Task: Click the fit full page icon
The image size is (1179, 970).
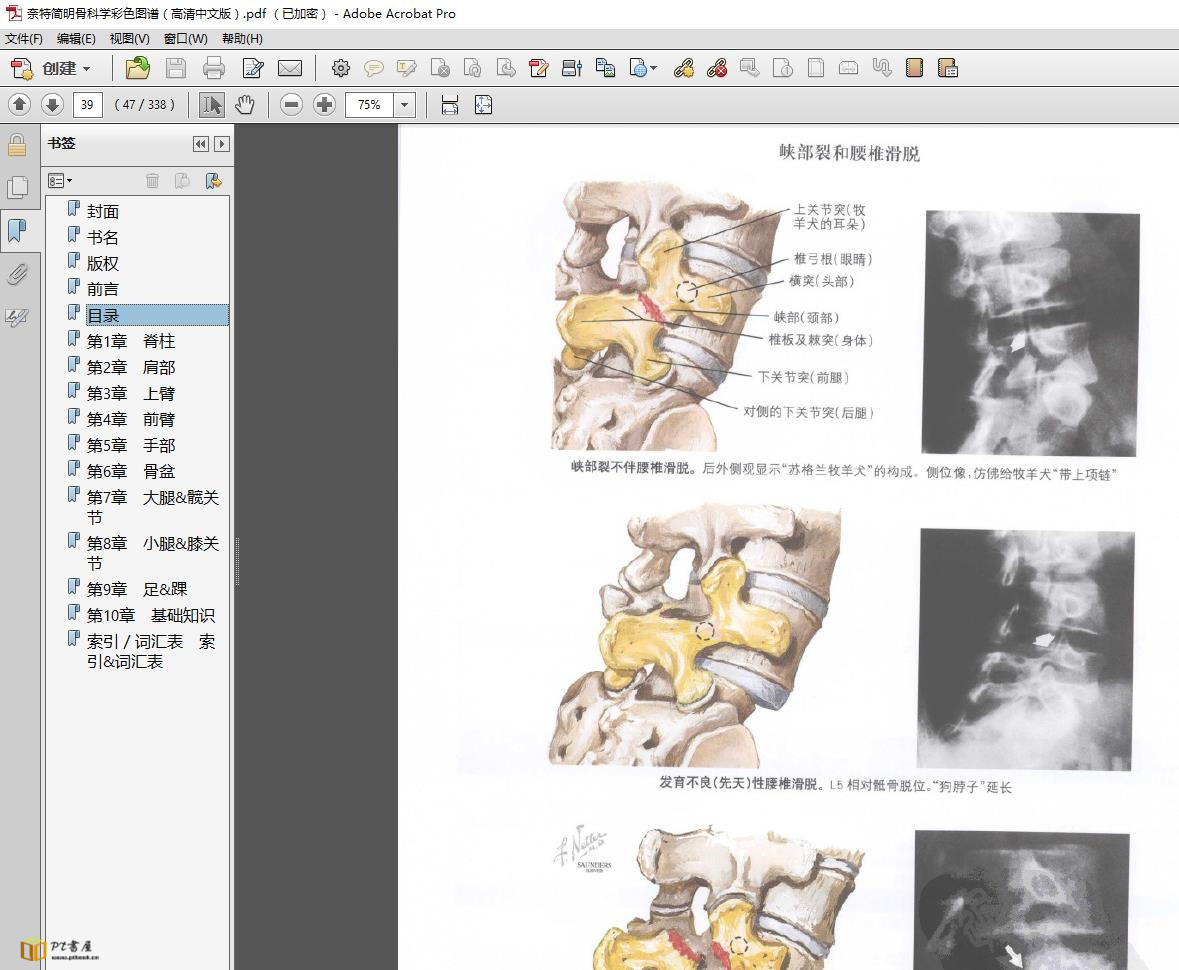Action: click(x=483, y=105)
